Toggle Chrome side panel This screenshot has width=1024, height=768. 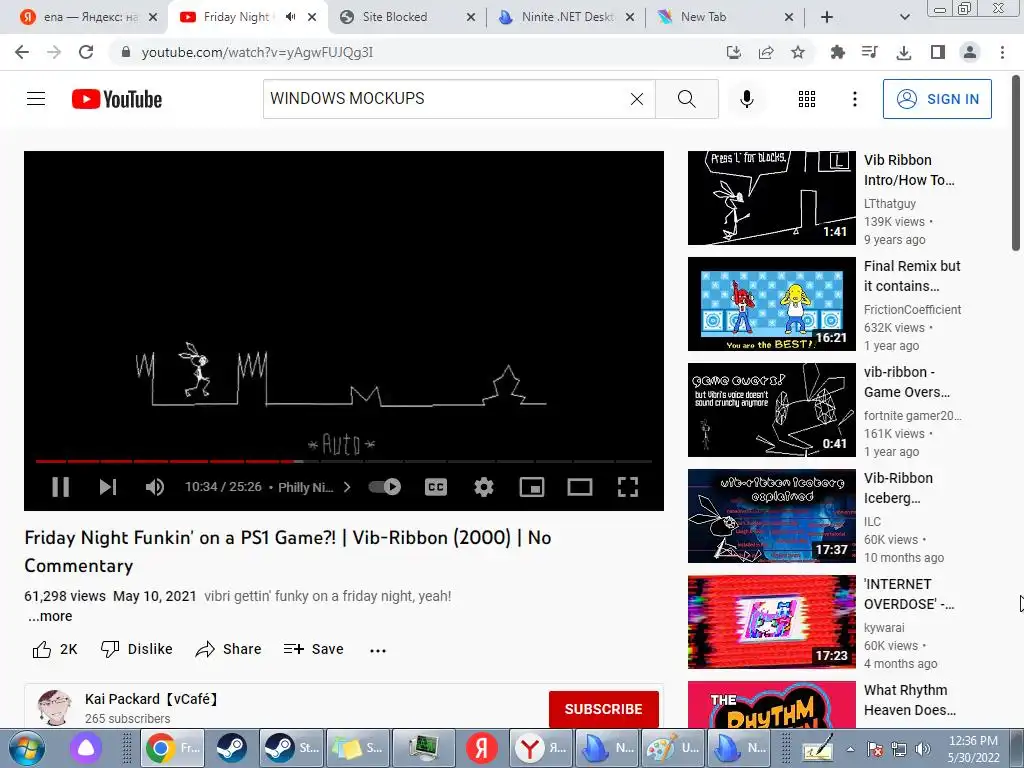938,52
